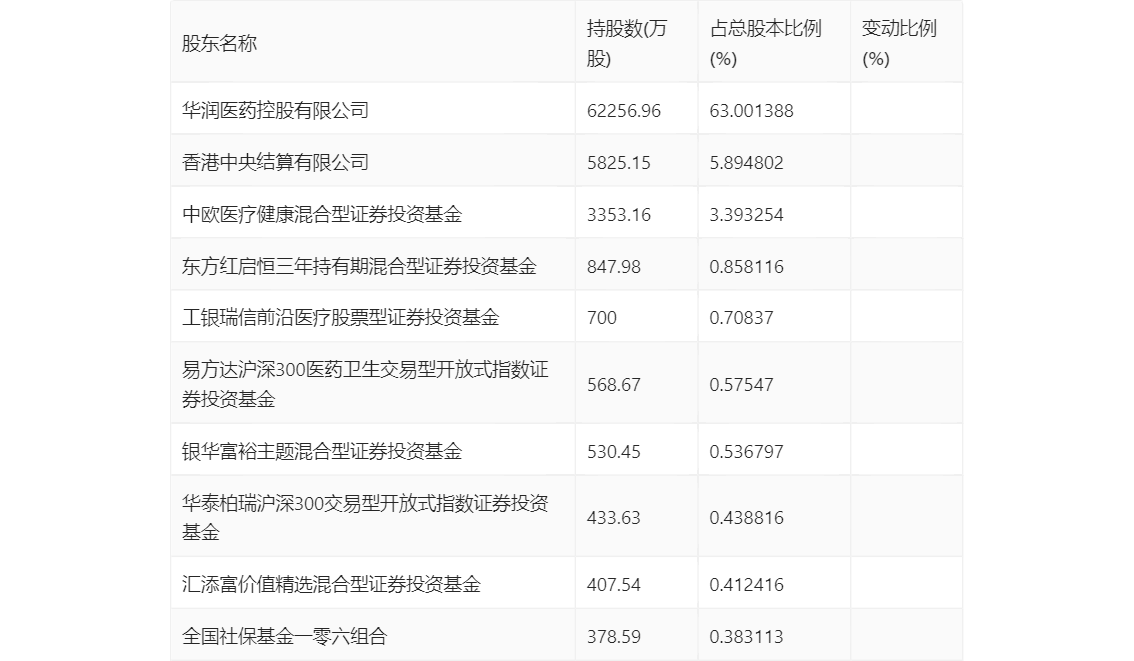The width and height of the screenshot is (1134, 661).
Task: Select shareholder 工银瑞信前沿医疗股票型证券投资基金
Action: coord(341,317)
